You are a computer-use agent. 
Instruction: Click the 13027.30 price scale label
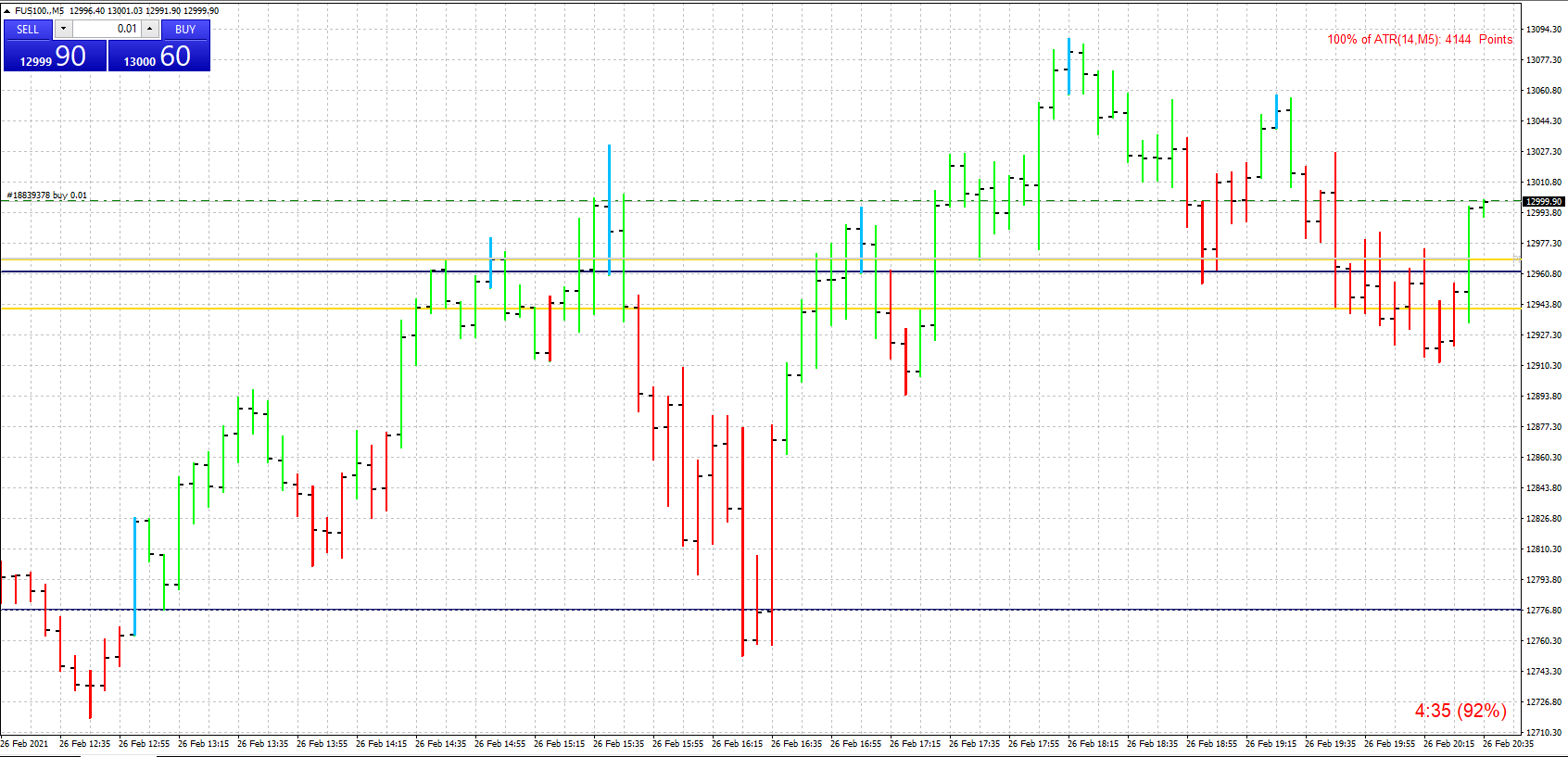pos(1544,152)
